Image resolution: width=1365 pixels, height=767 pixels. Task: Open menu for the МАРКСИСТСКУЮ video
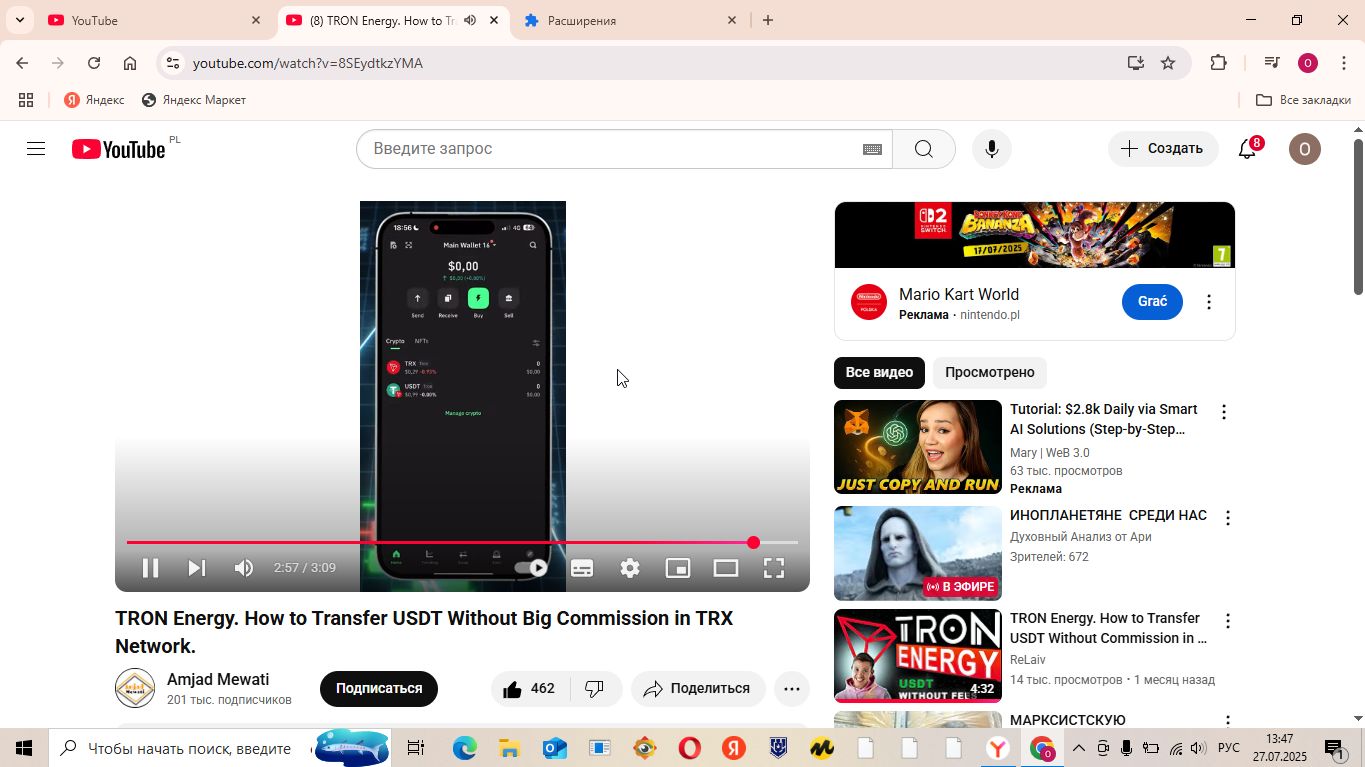1228,720
